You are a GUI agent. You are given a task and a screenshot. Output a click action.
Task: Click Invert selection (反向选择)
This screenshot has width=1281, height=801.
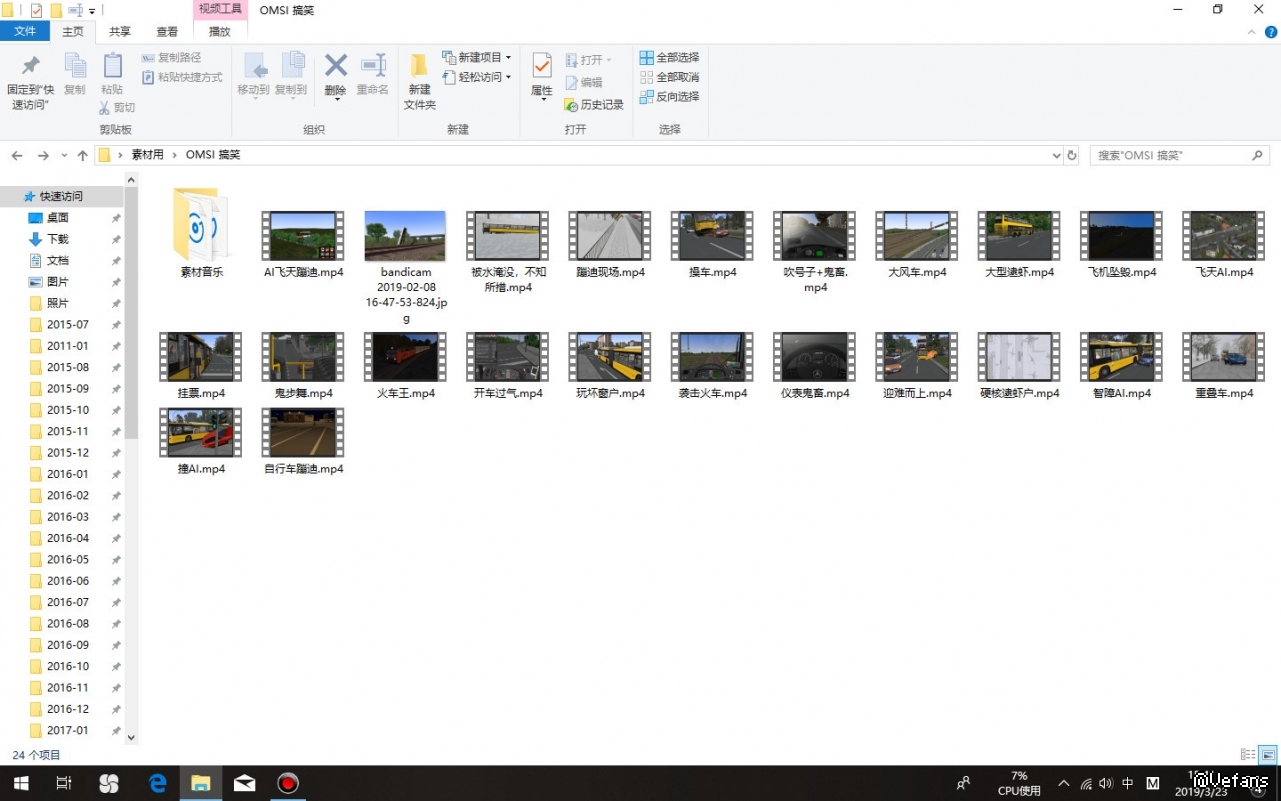point(669,97)
